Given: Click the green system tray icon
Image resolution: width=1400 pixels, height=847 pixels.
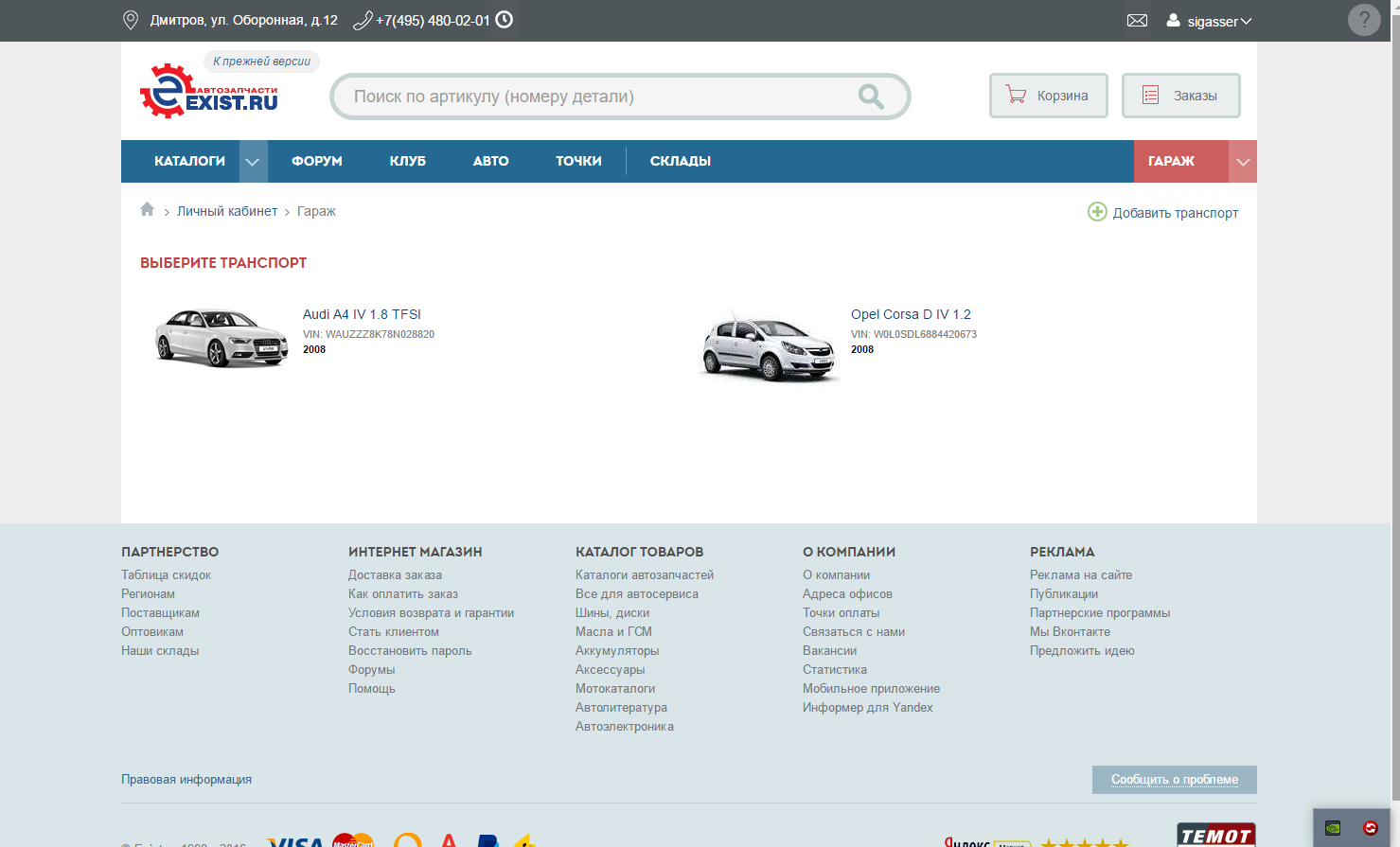Looking at the screenshot, I should [1333, 828].
